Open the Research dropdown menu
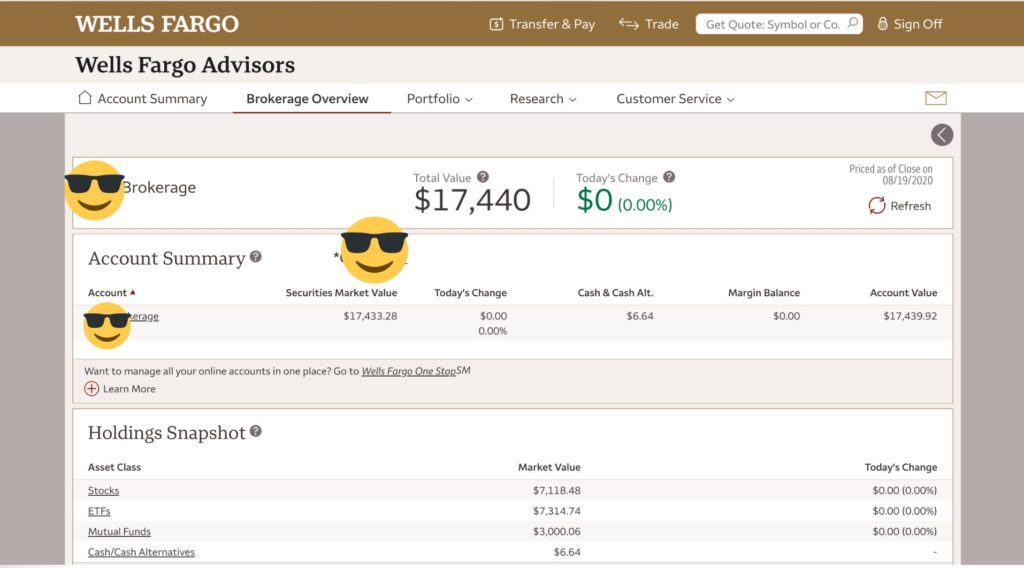This screenshot has height=568, width=1024. tap(543, 99)
